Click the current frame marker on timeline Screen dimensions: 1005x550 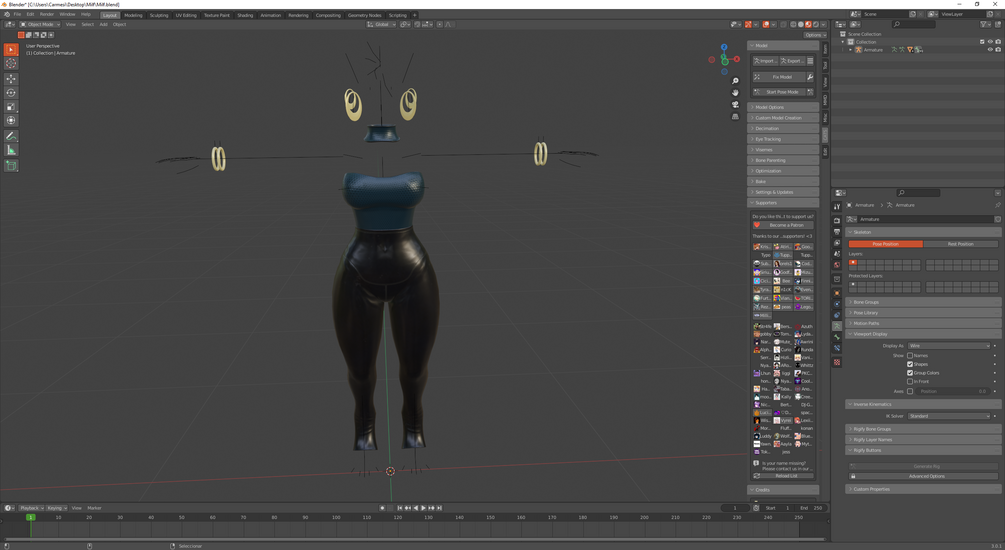(30, 517)
